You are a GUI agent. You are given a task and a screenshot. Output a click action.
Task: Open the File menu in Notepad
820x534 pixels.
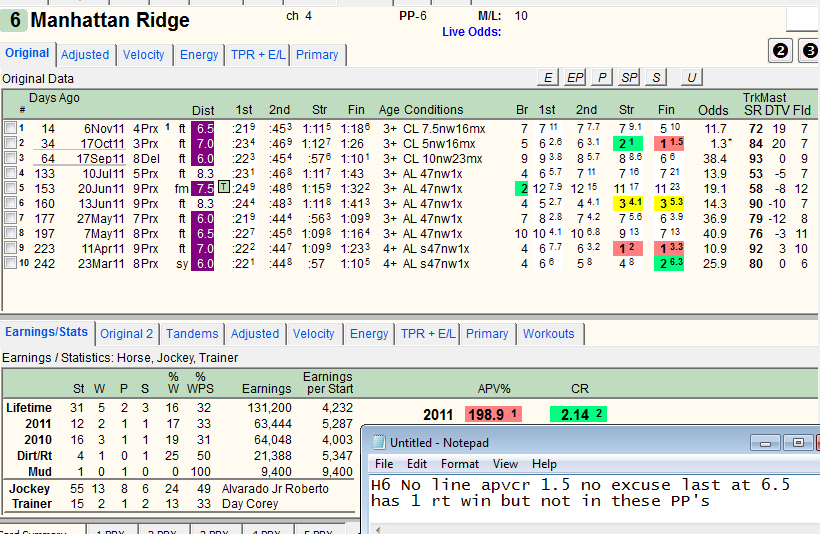point(384,464)
